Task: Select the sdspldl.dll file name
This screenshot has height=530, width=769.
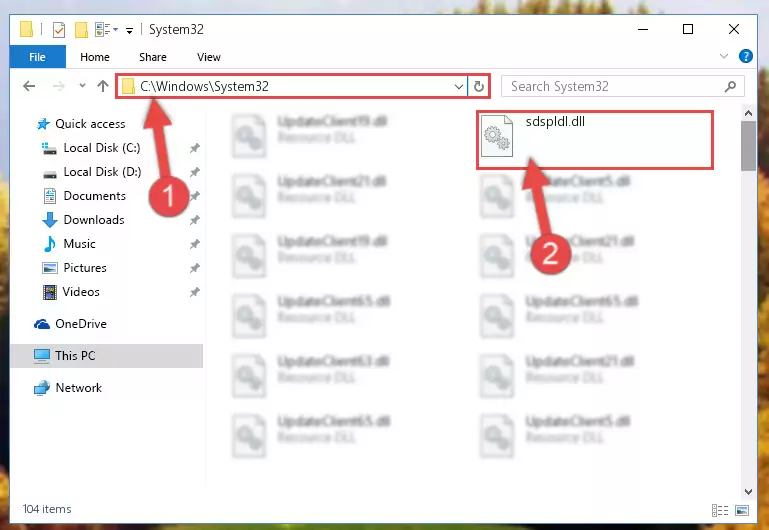Action: 555,122
